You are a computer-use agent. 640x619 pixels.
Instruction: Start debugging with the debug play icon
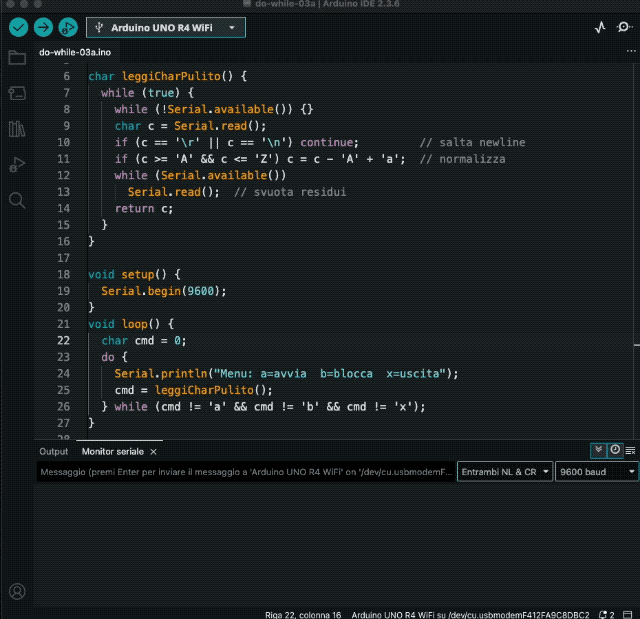[x=68, y=28]
